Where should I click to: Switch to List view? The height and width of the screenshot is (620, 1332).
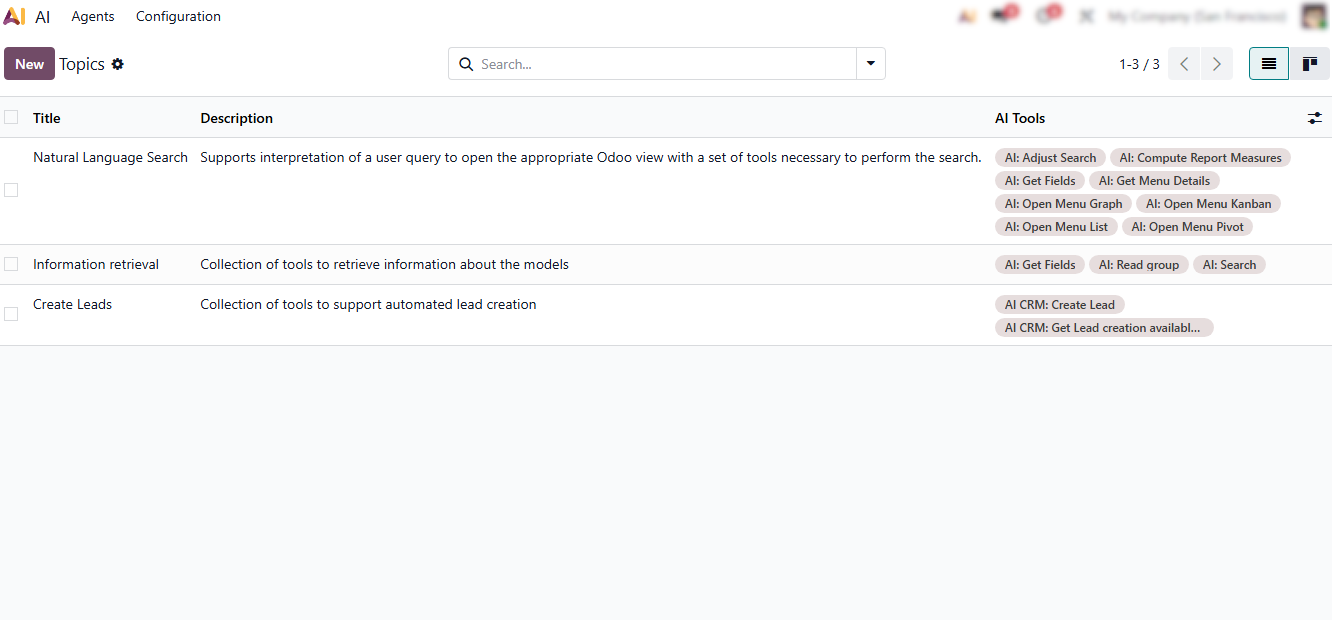pos(1269,64)
